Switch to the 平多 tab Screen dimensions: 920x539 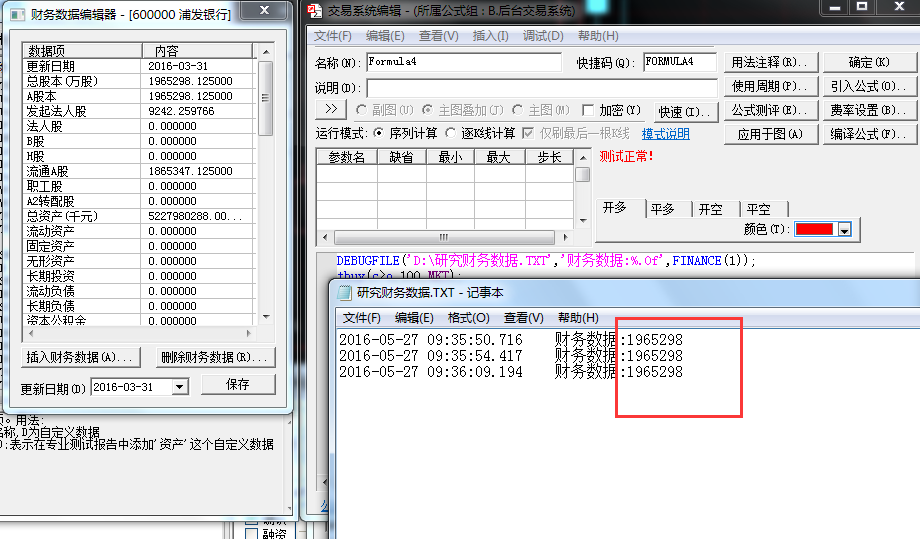[662, 209]
